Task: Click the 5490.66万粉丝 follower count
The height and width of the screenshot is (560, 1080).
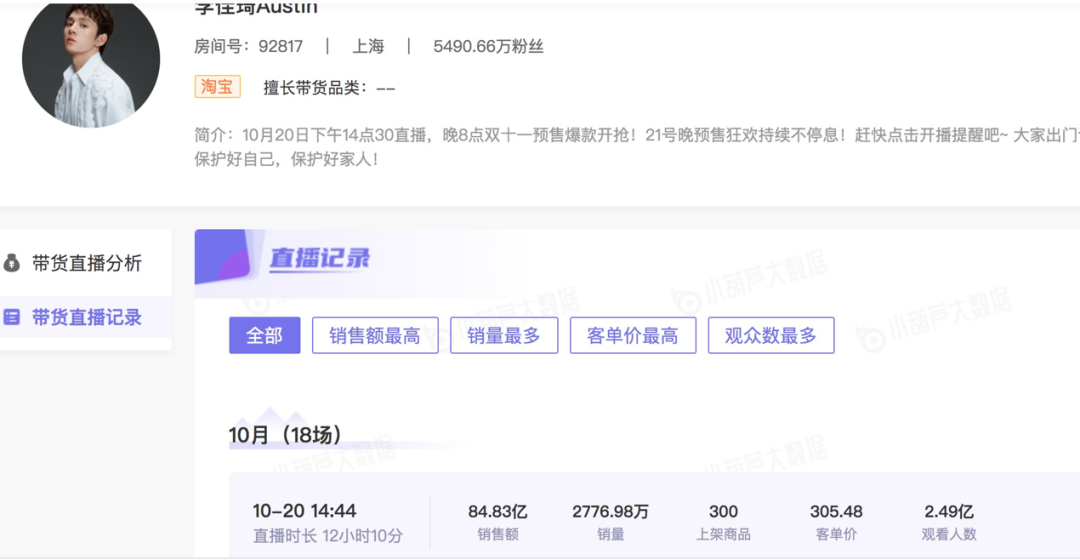Action: [488, 47]
